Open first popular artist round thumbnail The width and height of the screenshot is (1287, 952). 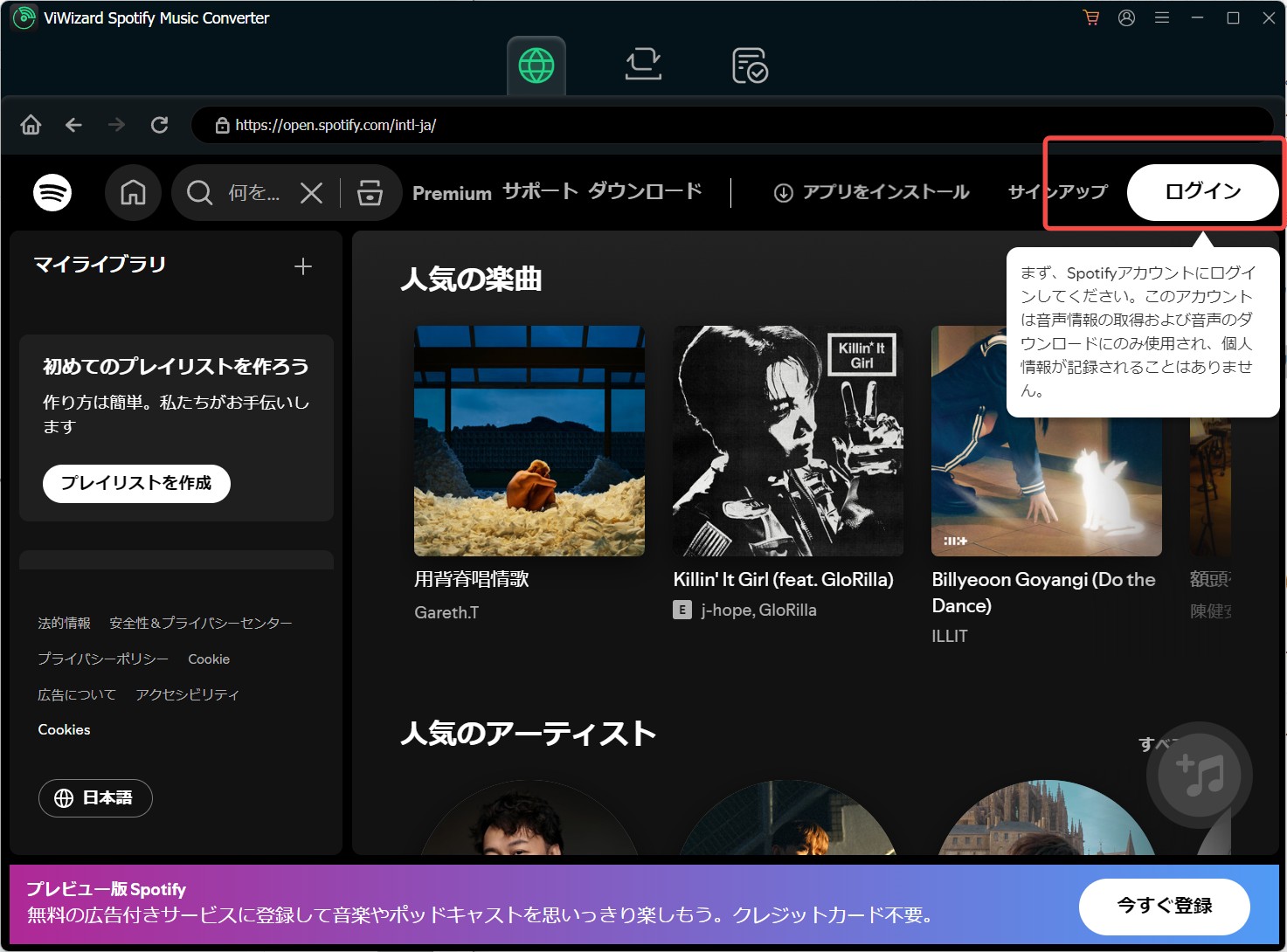coord(529,817)
